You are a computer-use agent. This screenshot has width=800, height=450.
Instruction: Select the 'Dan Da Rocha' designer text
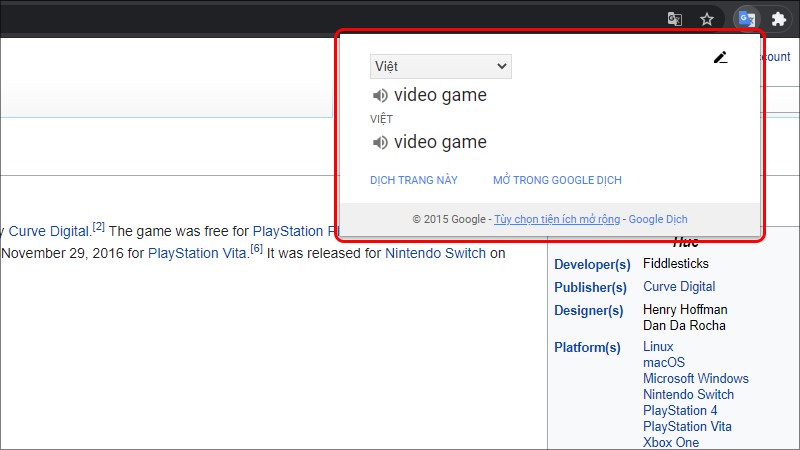click(684, 325)
